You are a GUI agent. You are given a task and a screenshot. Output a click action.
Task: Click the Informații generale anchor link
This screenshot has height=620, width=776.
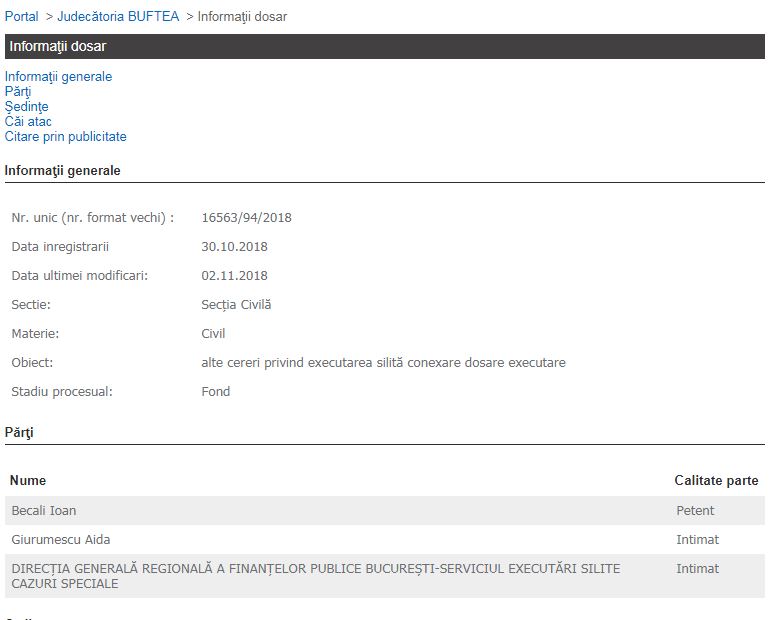tap(58, 77)
